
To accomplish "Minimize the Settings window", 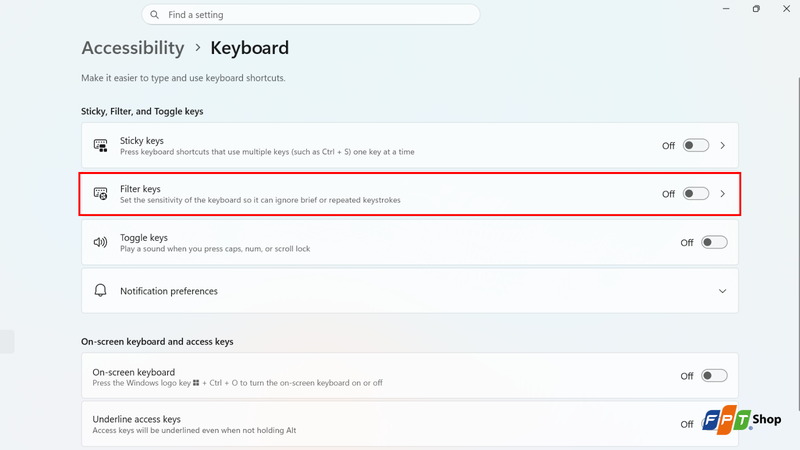I will 726,9.
